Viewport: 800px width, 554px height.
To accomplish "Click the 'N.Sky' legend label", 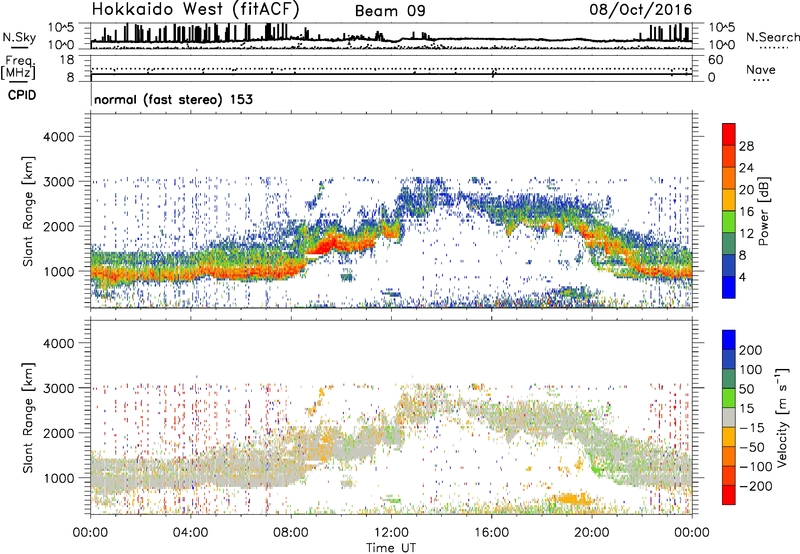I will tap(19, 37).
